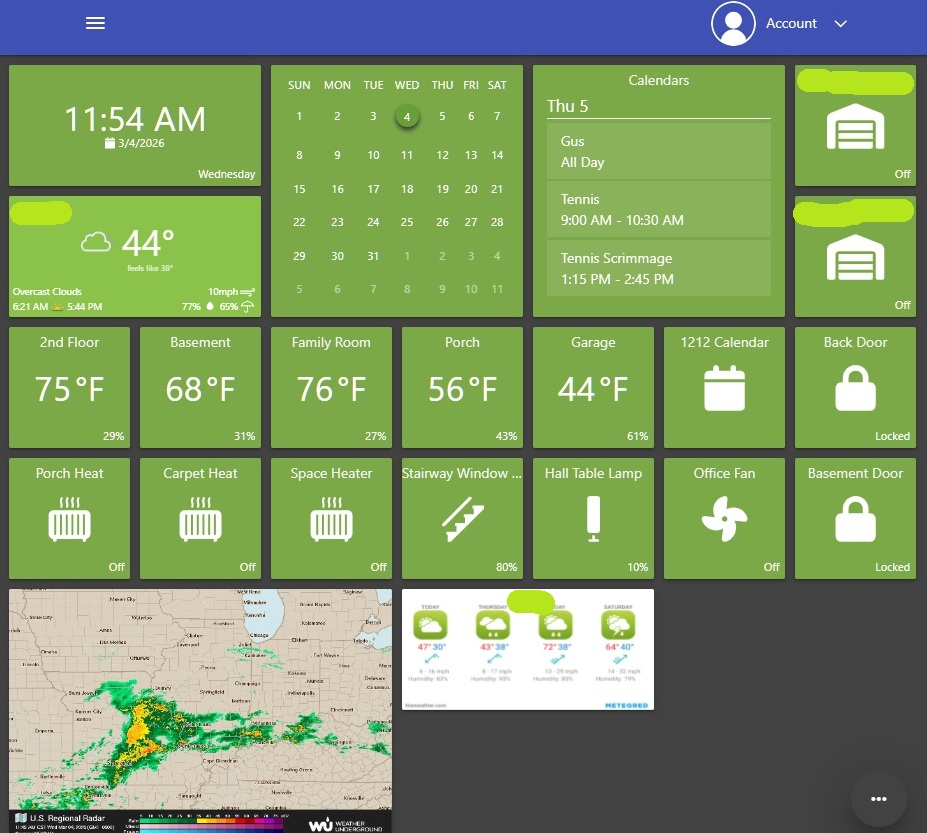Screen dimensions: 927x833
Task: Toggle the Office Fan tile
Action: tap(724, 519)
